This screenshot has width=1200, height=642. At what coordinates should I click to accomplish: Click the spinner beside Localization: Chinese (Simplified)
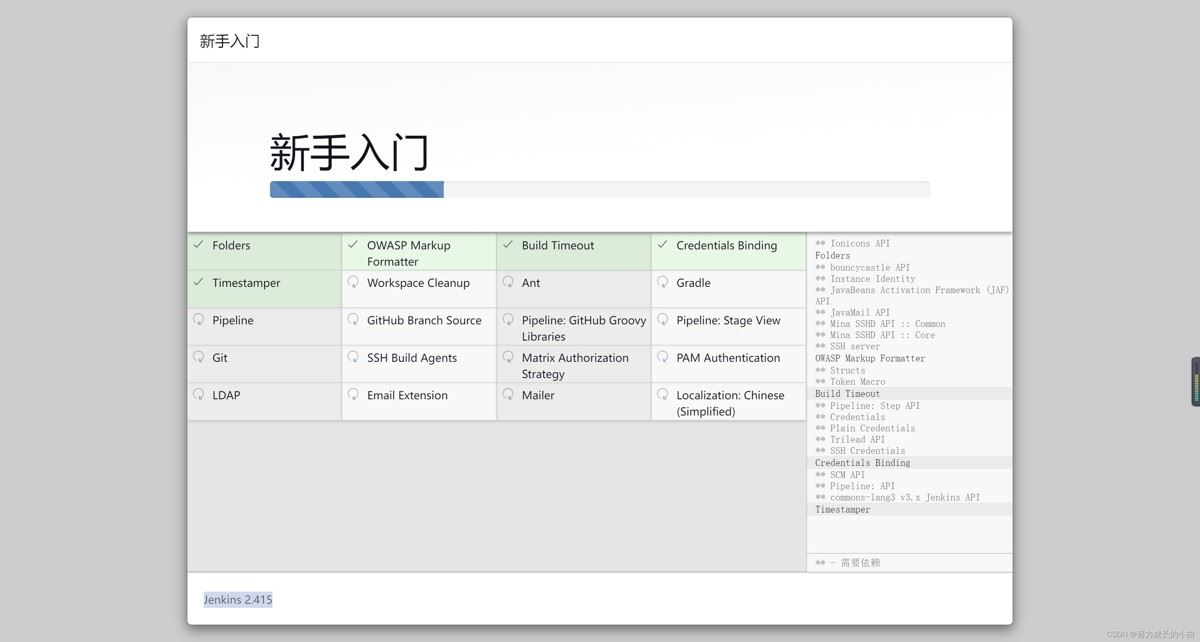pos(662,395)
